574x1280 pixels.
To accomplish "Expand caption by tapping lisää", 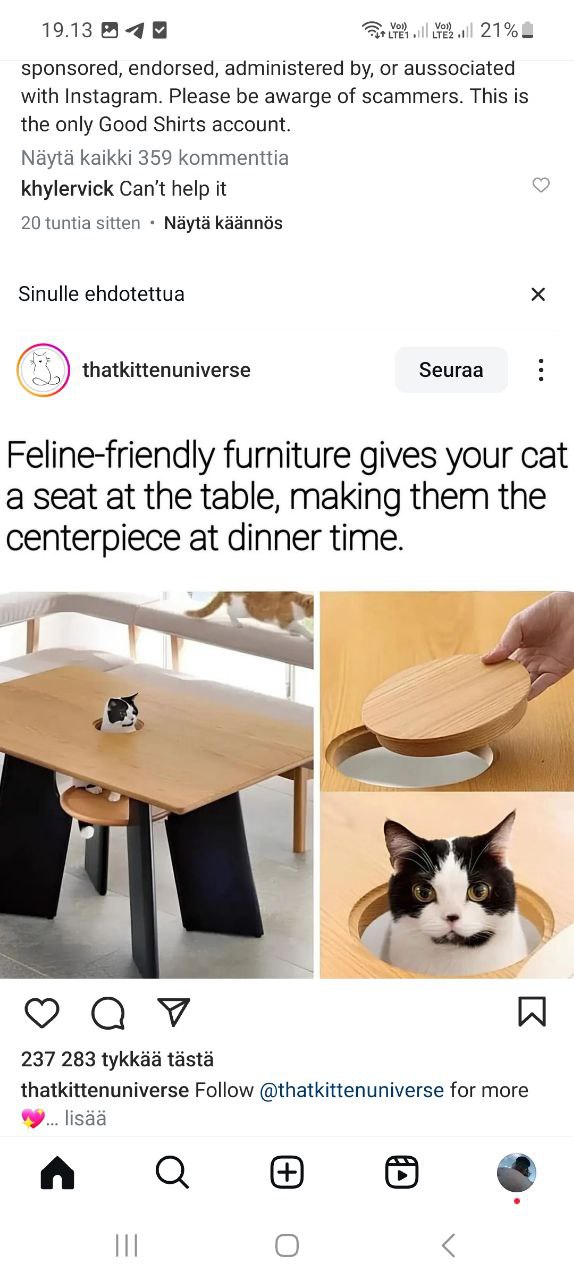I will pyautogui.click(x=85, y=1118).
